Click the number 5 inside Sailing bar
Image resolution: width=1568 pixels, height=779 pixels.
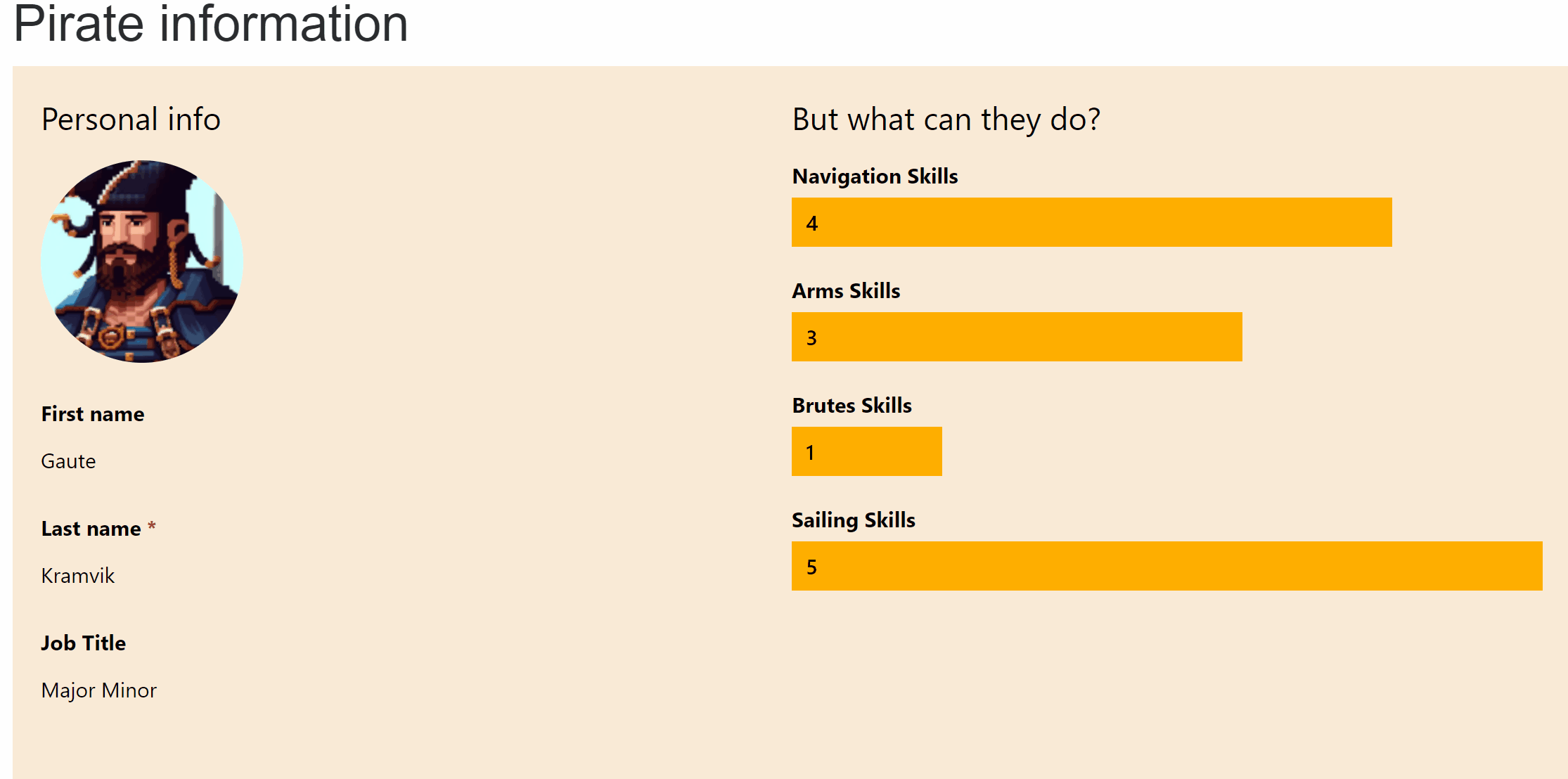(x=811, y=567)
